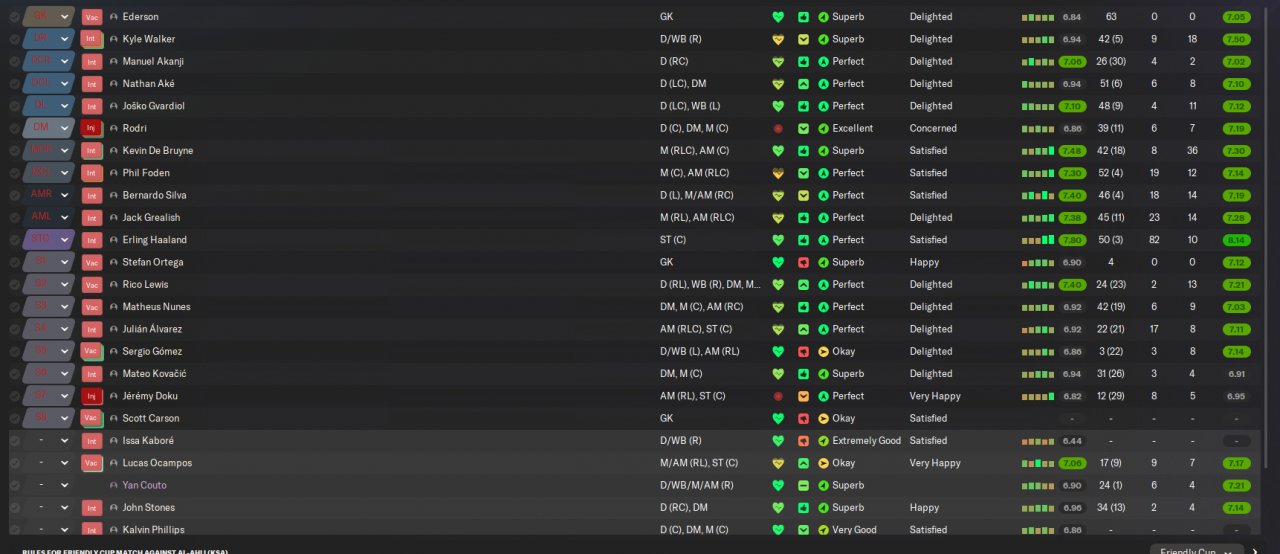Click Kyle Walker's 7.50 average rating pill
This screenshot has width=1280, height=554.
pyautogui.click(x=1236, y=39)
